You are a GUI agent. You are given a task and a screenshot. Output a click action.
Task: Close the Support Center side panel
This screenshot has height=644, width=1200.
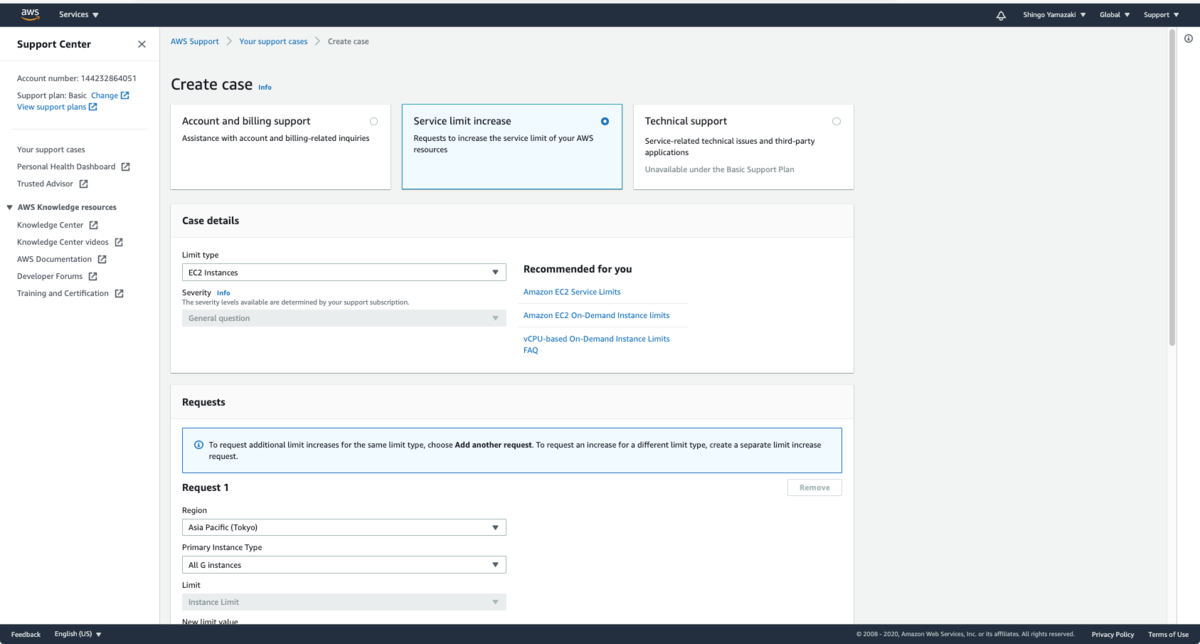(141, 44)
